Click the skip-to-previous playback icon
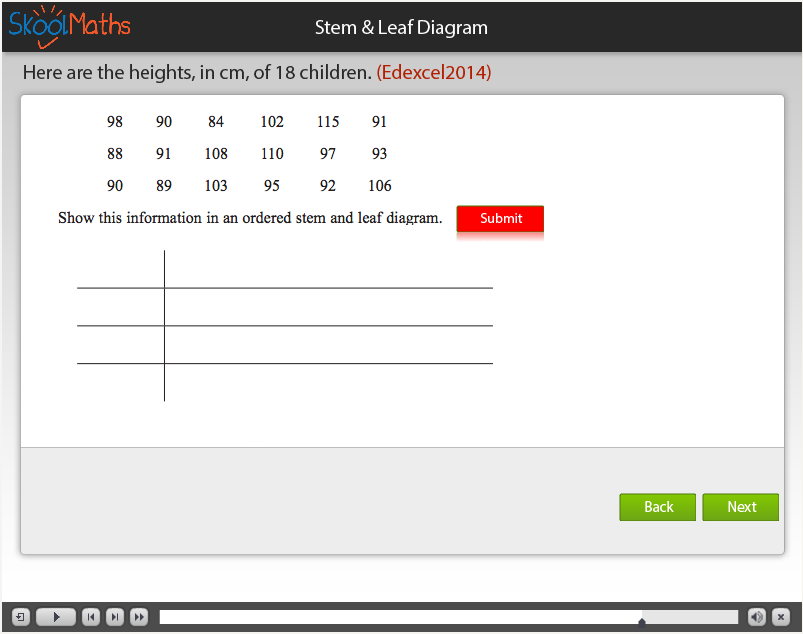 pos(91,617)
